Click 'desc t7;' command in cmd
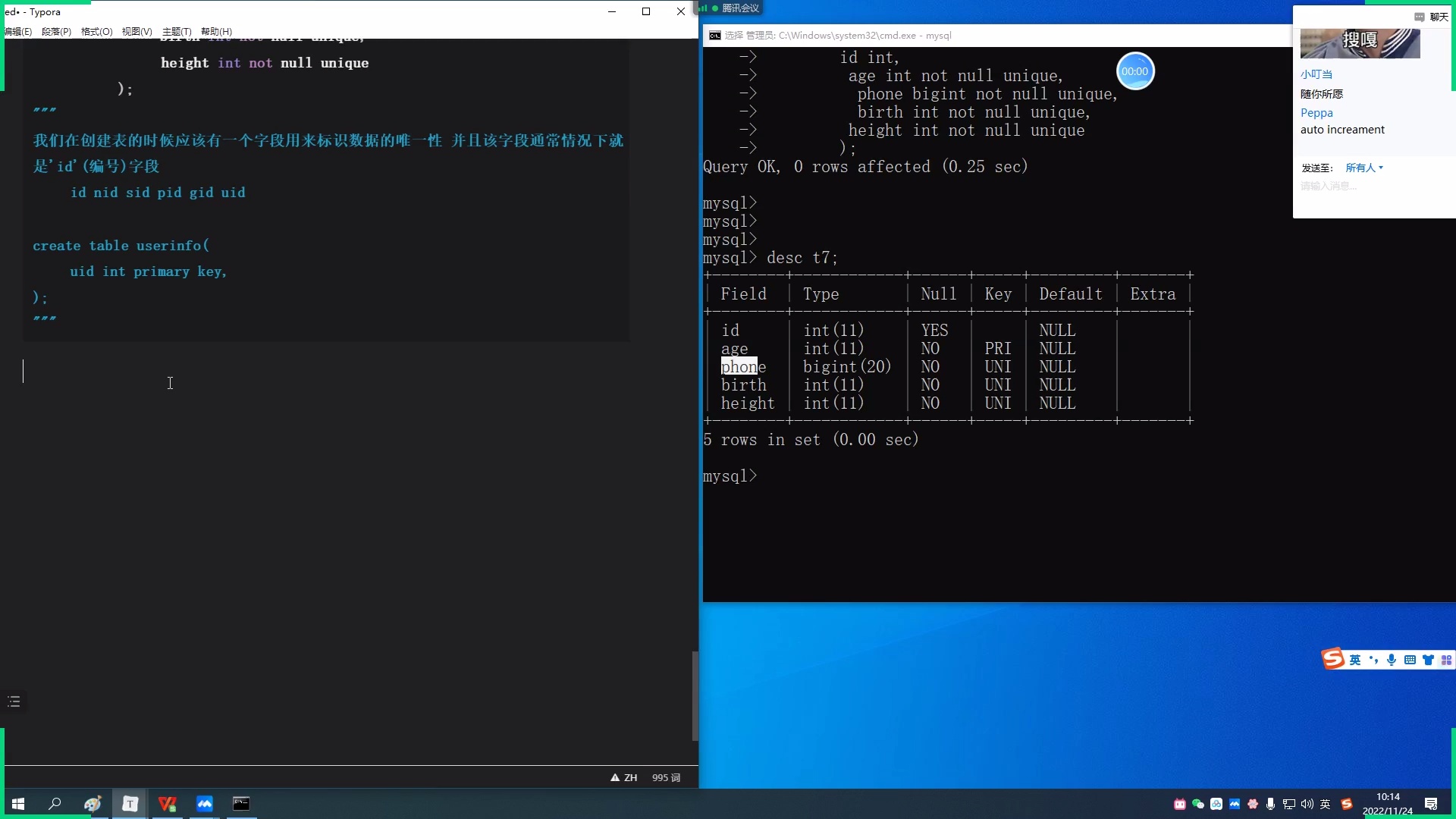The image size is (1456, 819). click(x=802, y=258)
